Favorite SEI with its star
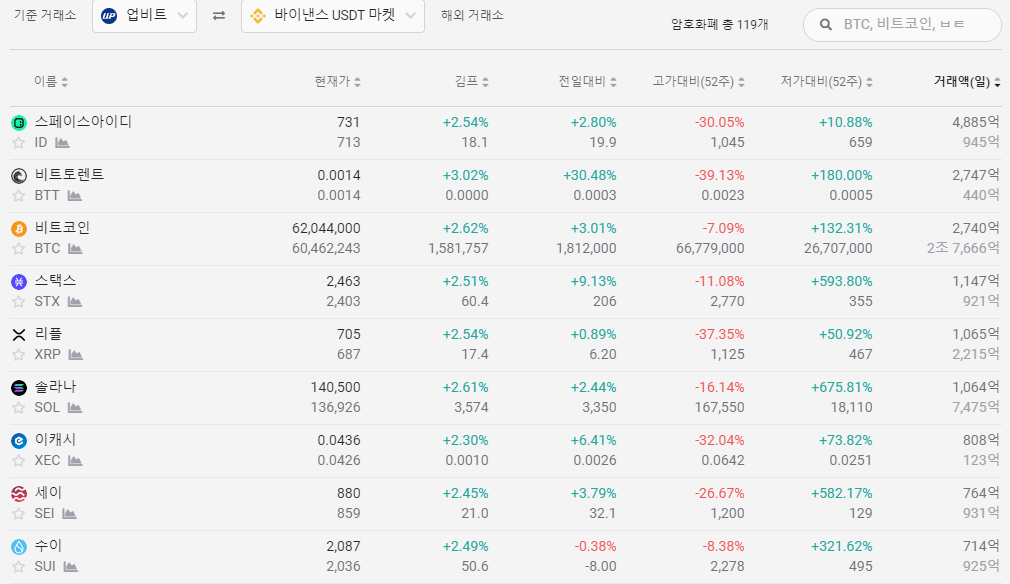Image resolution: width=1010 pixels, height=584 pixels. click(19, 513)
